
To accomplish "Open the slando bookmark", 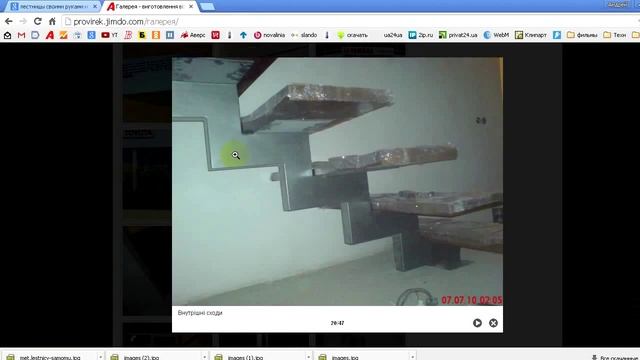I will point(304,35).
